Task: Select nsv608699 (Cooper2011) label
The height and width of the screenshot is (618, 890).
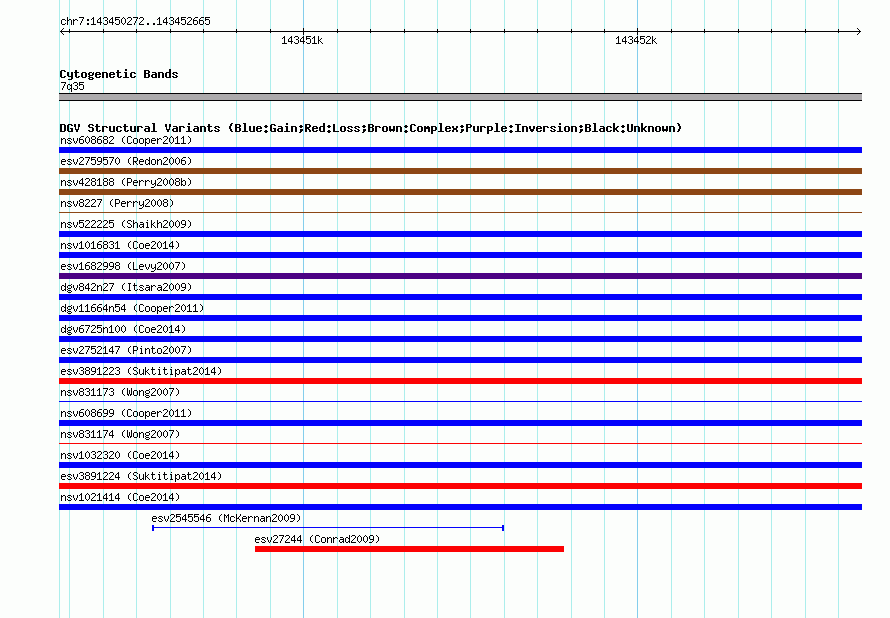Action: [126, 413]
